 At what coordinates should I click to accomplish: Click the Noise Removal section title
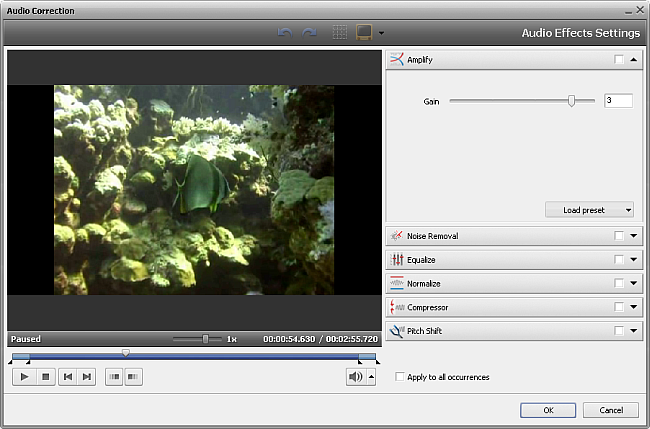tap(432, 236)
